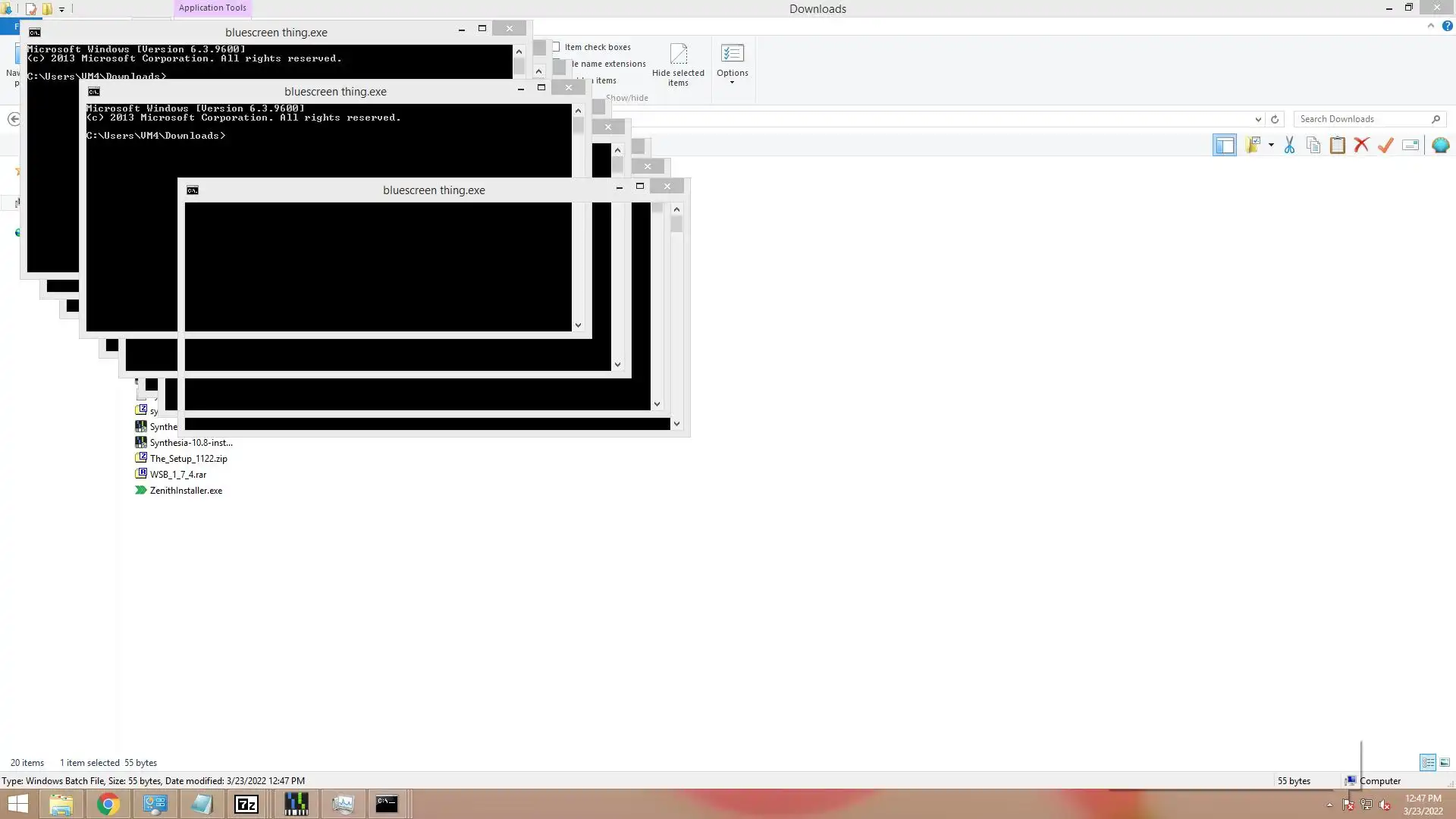This screenshot has width=1456, height=819.
Task: Open the 7-Zip taskbar icon
Action: pos(246,804)
